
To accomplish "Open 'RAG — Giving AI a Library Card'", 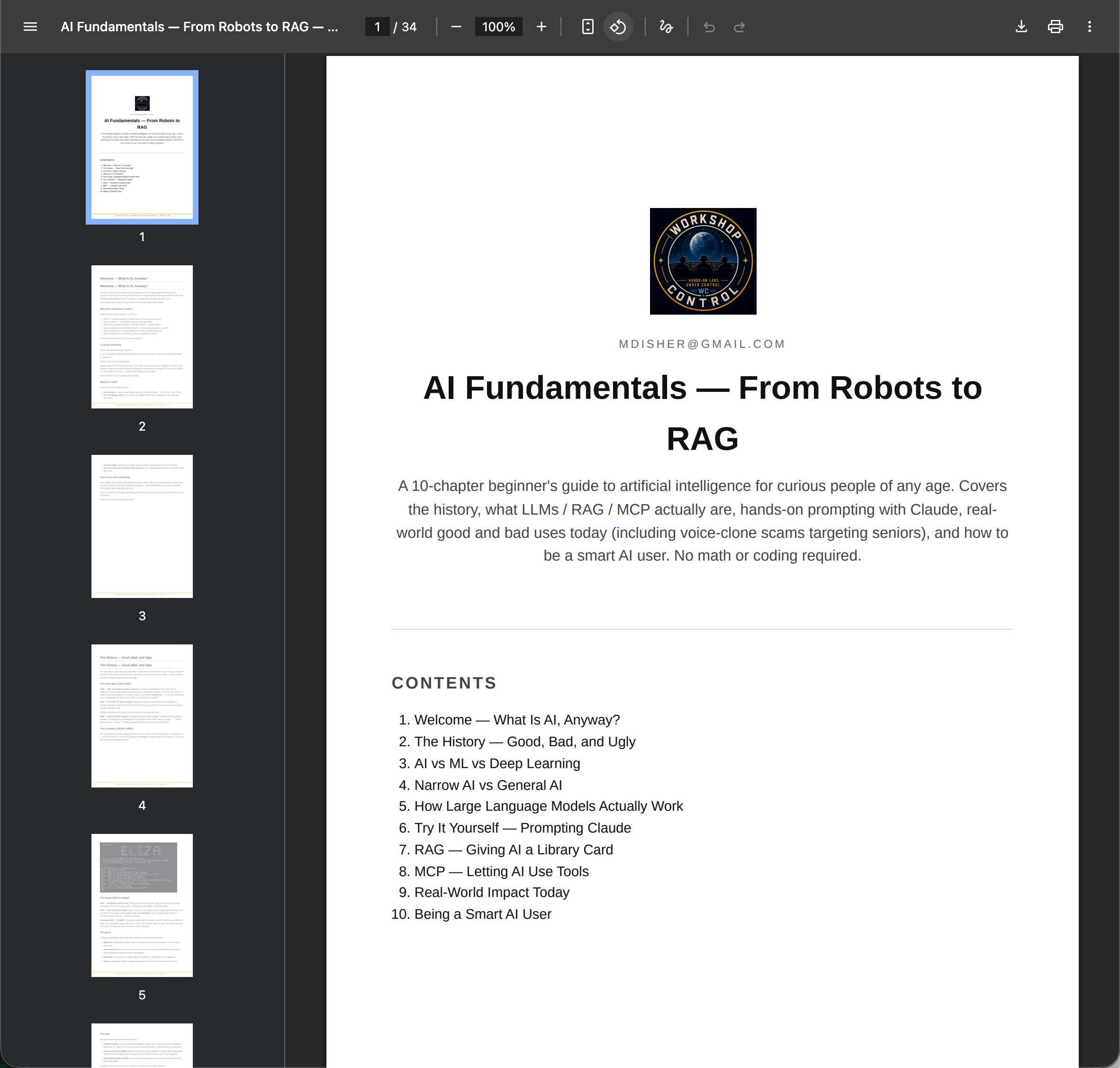I will (514, 850).
